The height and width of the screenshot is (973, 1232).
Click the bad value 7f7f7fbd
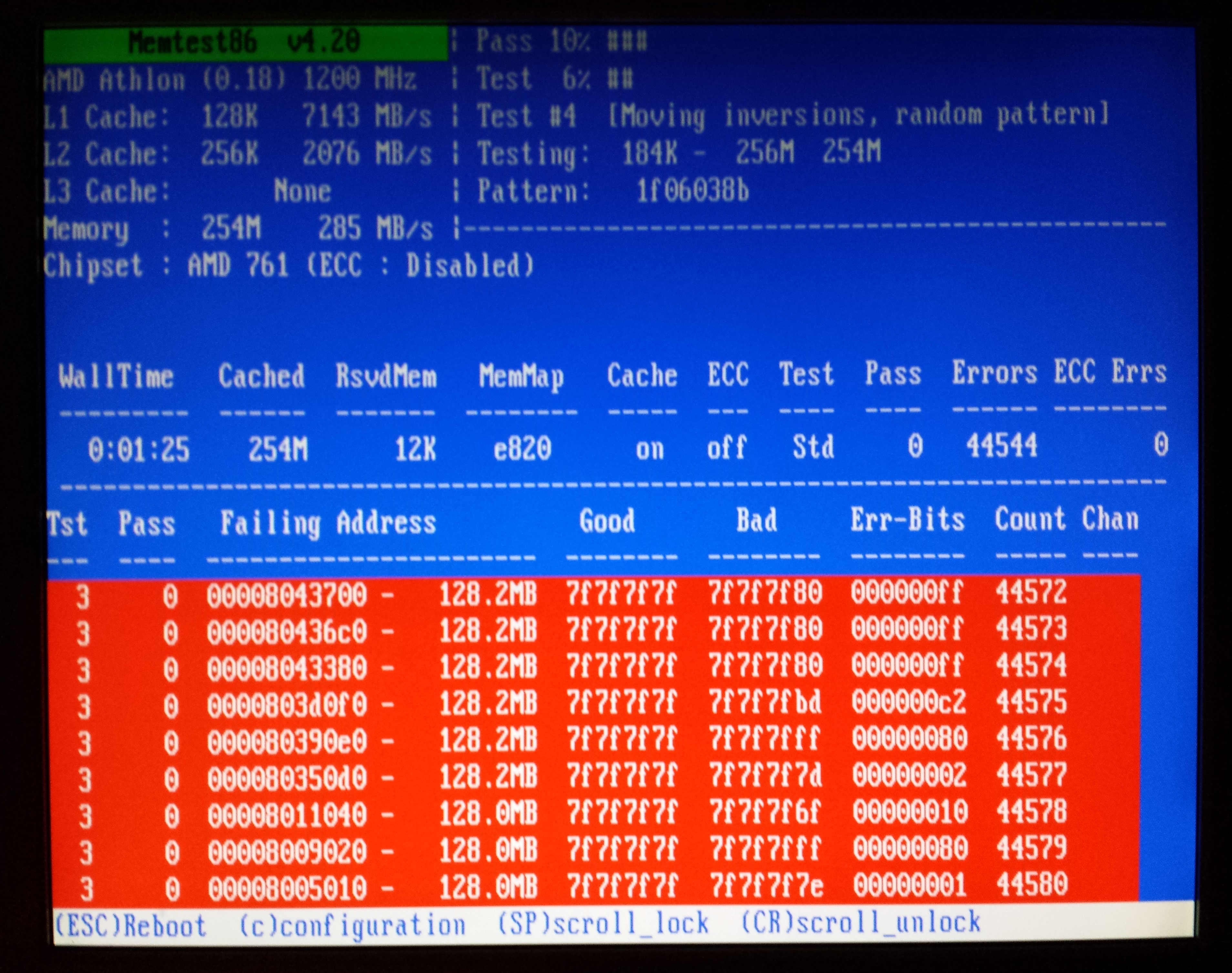[765, 703]
